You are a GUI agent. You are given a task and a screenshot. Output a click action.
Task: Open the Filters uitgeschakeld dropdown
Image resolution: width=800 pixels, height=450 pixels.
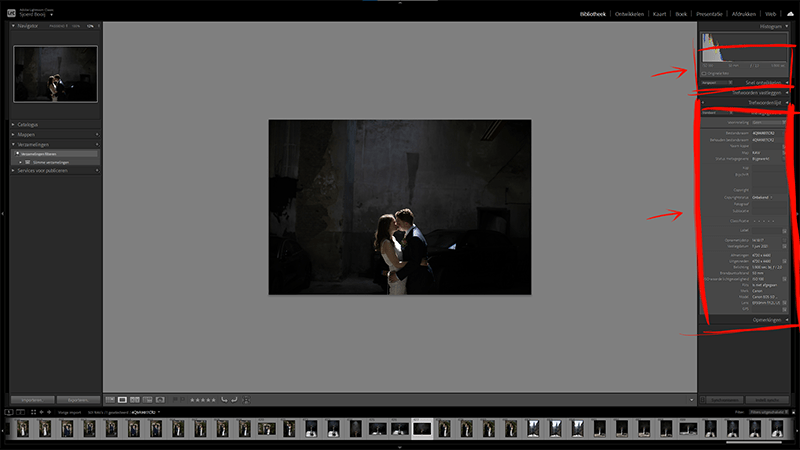tap(768, 412)
